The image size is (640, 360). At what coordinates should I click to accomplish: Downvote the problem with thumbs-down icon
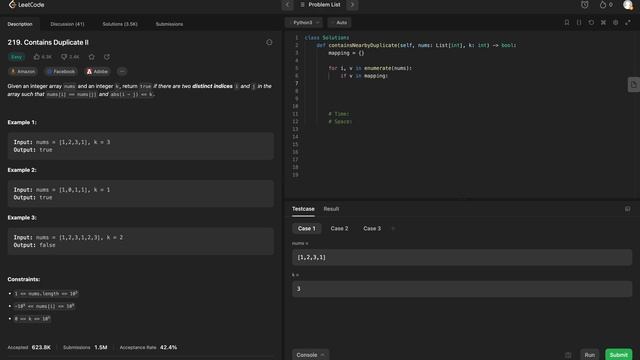64,57
